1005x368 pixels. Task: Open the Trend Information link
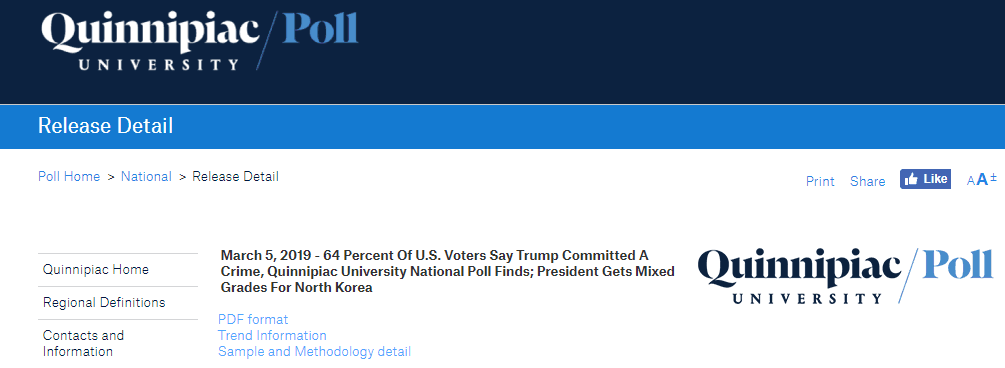(272, 335)
